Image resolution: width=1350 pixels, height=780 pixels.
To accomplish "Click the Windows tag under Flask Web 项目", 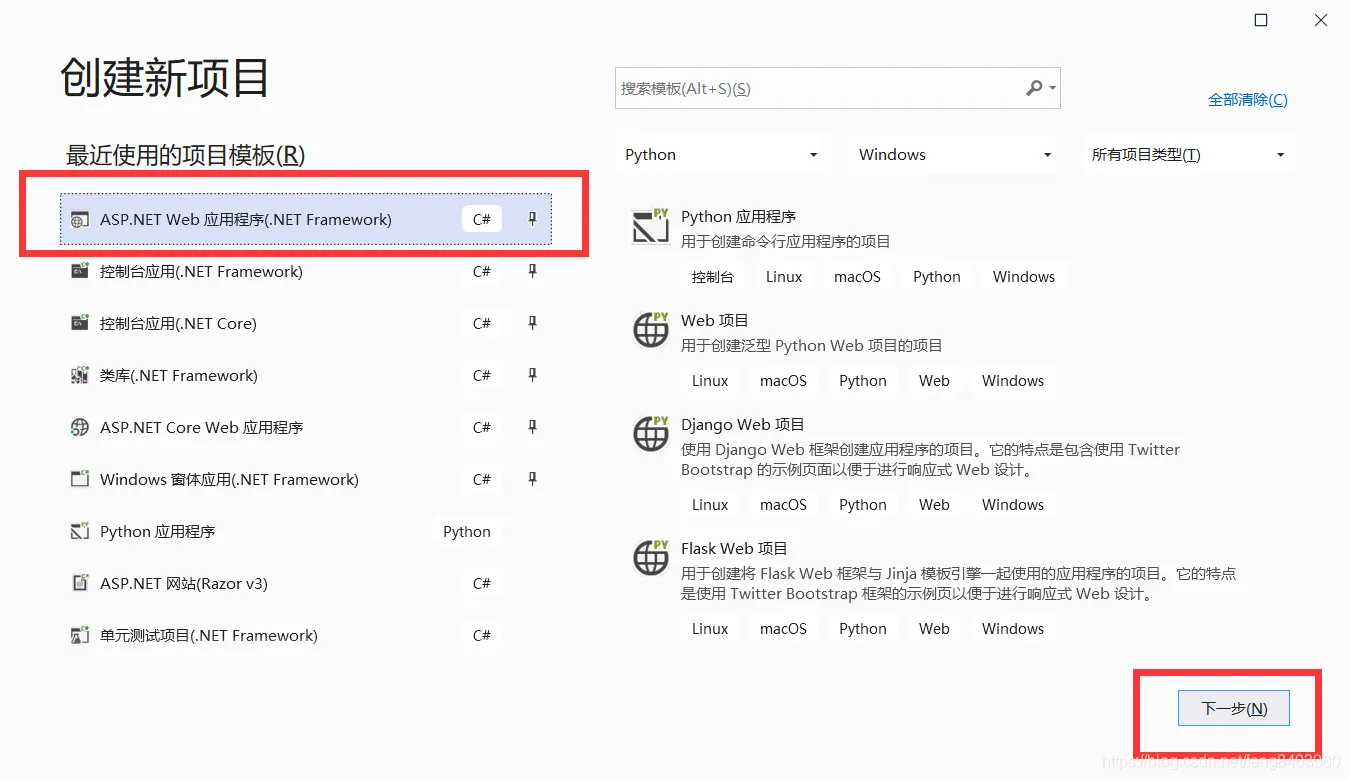I will tap(1013, 629).
